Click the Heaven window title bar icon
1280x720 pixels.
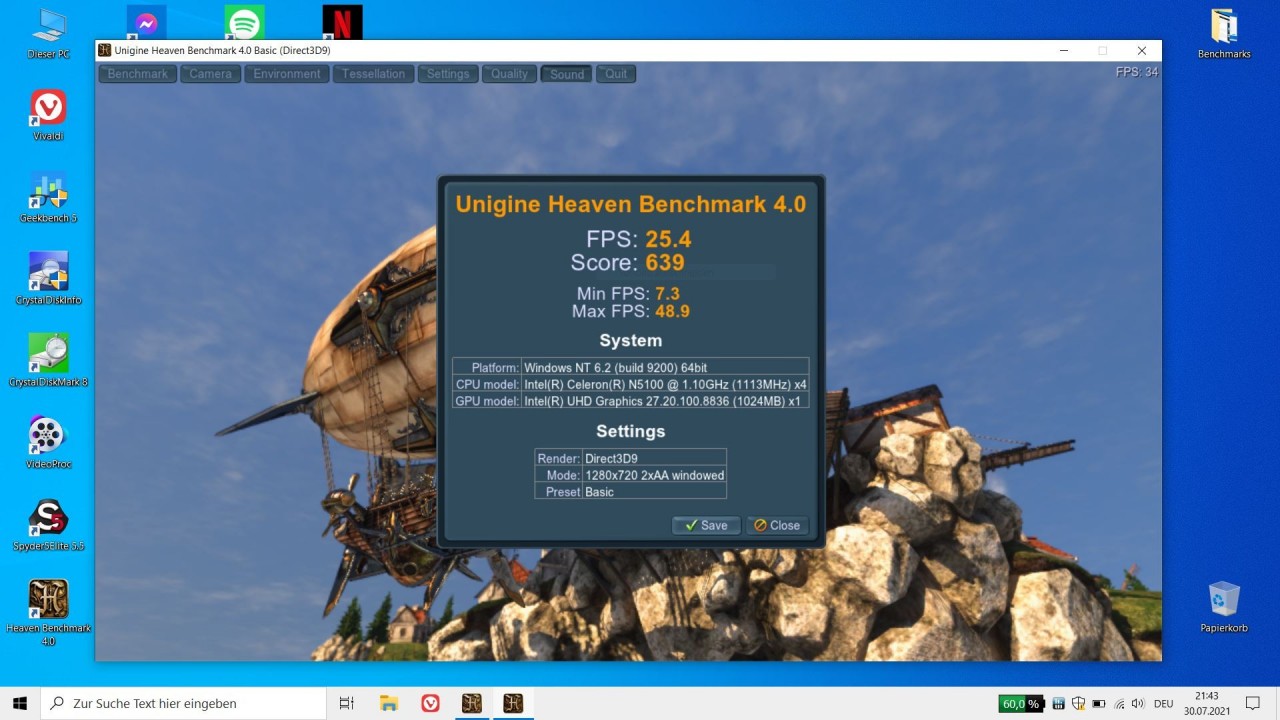(x=105, y=50)
